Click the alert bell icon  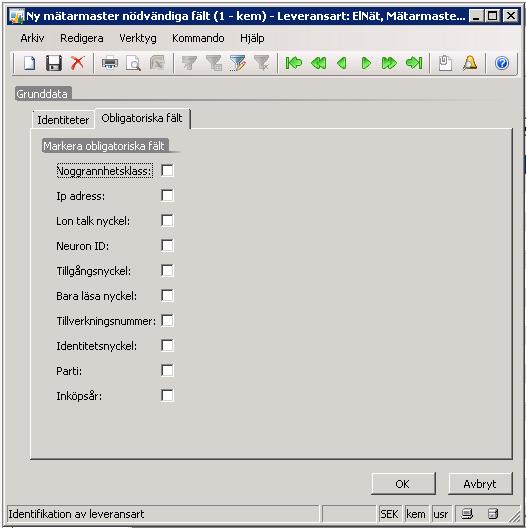pyautogui.click(x=470, y=63)
